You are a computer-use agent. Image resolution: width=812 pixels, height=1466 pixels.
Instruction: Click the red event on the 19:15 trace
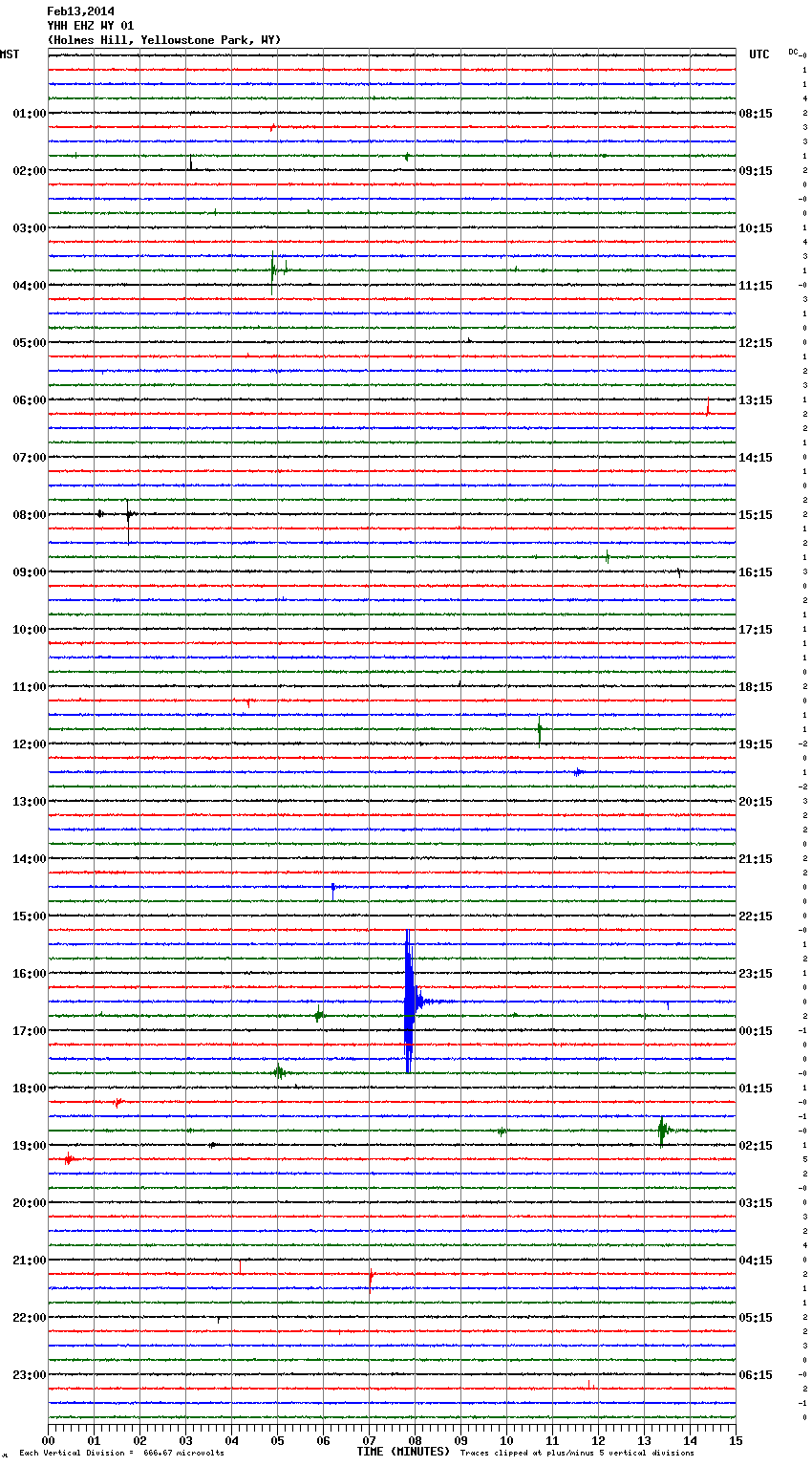tap(68, 1159)
